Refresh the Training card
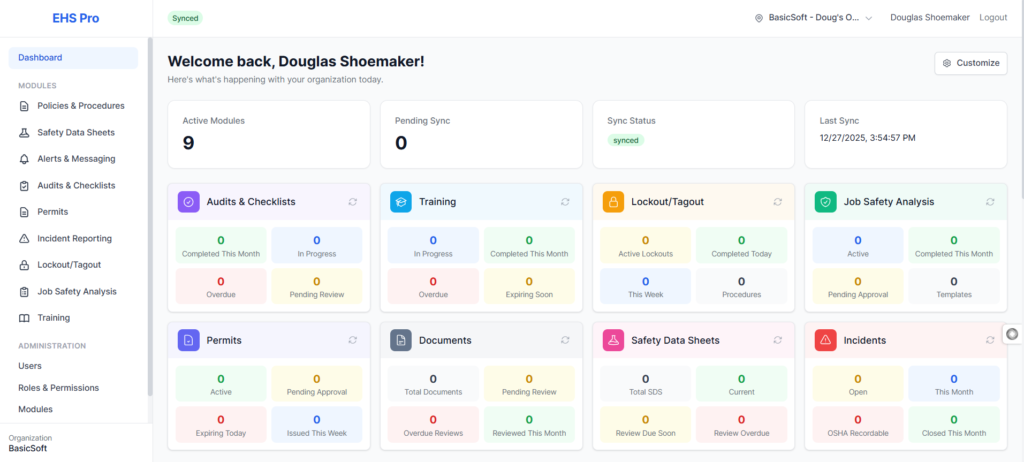Screen dimensions: 1024x462 [566, 201]
